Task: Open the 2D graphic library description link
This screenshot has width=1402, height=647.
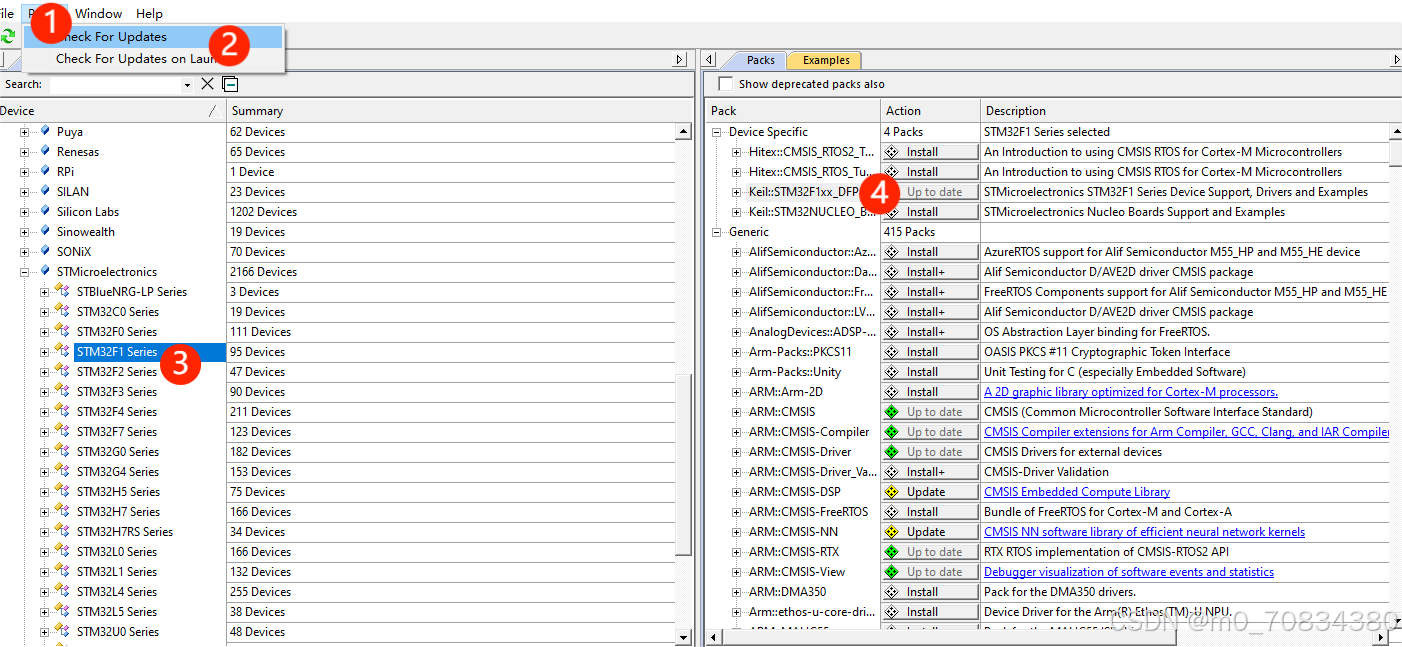Action: [1131, 392]
